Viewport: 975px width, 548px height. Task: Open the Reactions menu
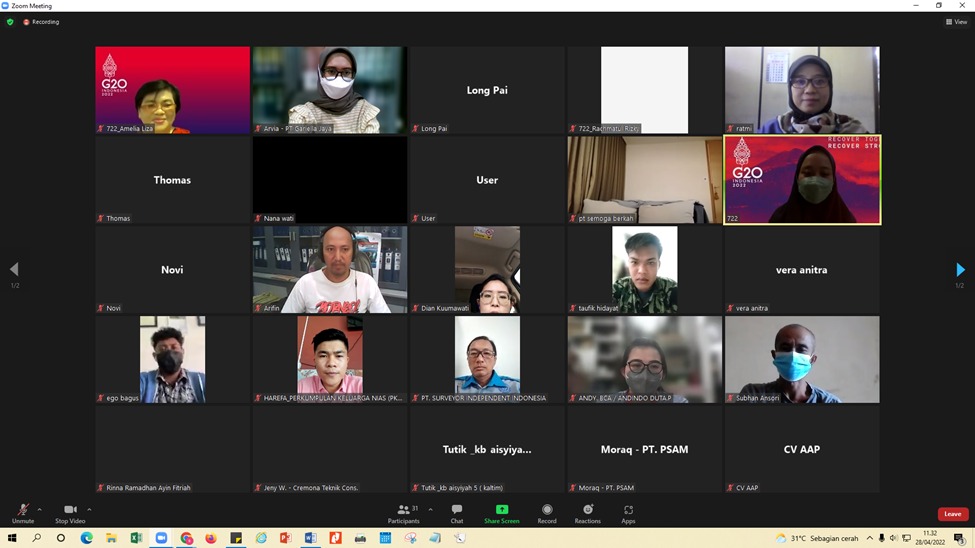[x=588, y=513]
